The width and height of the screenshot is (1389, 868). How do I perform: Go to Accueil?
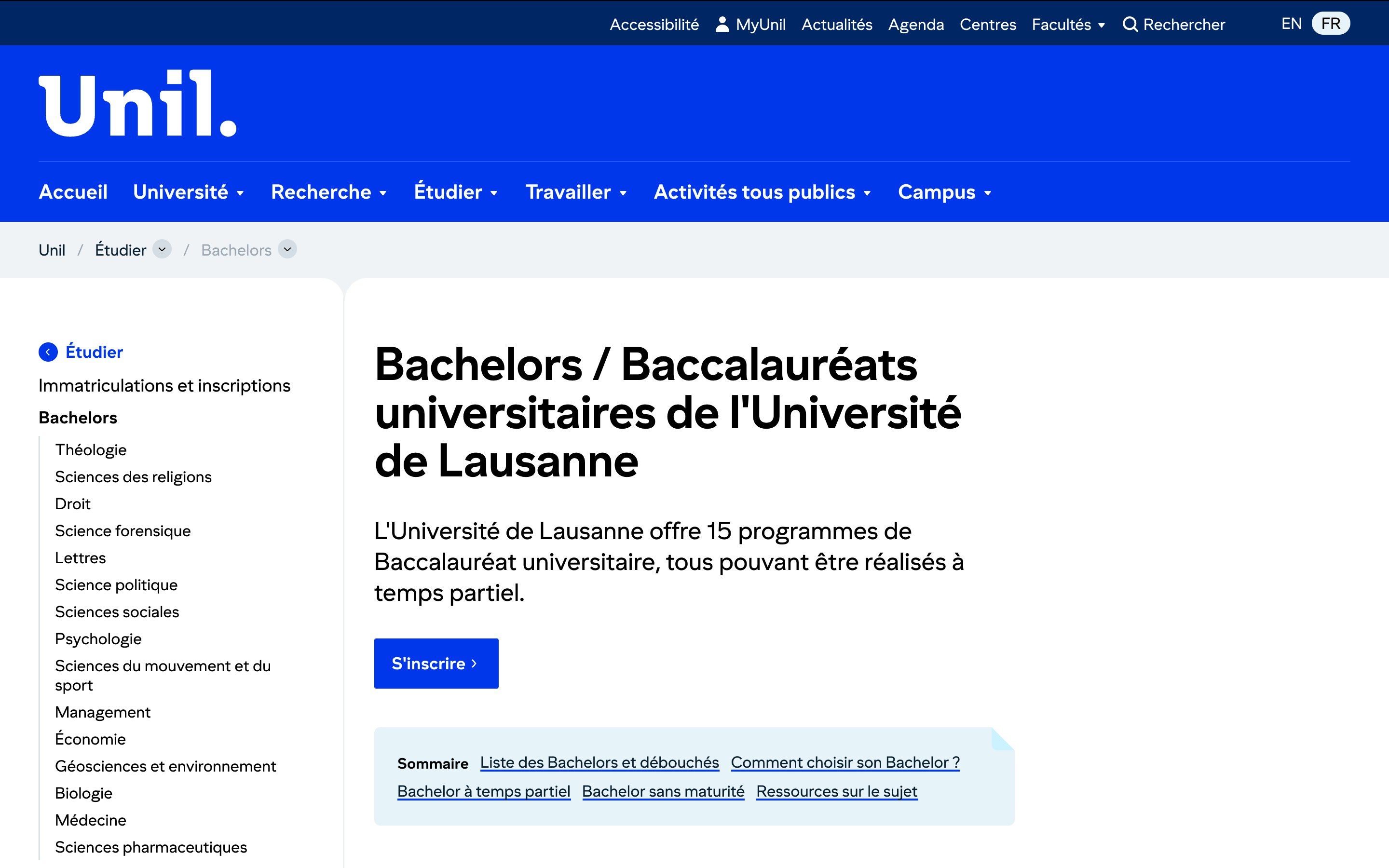[73, 192]
